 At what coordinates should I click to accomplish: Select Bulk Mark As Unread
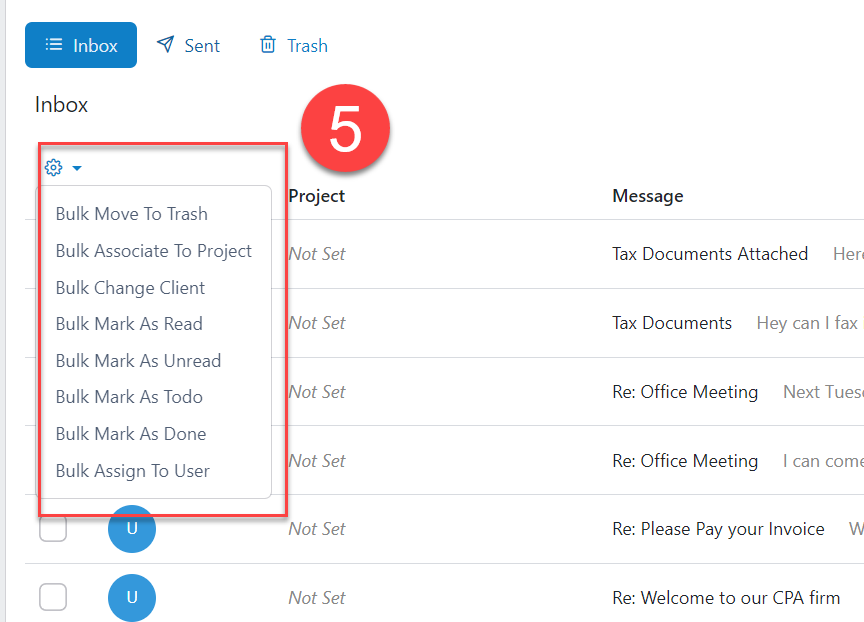click(138, 360)
